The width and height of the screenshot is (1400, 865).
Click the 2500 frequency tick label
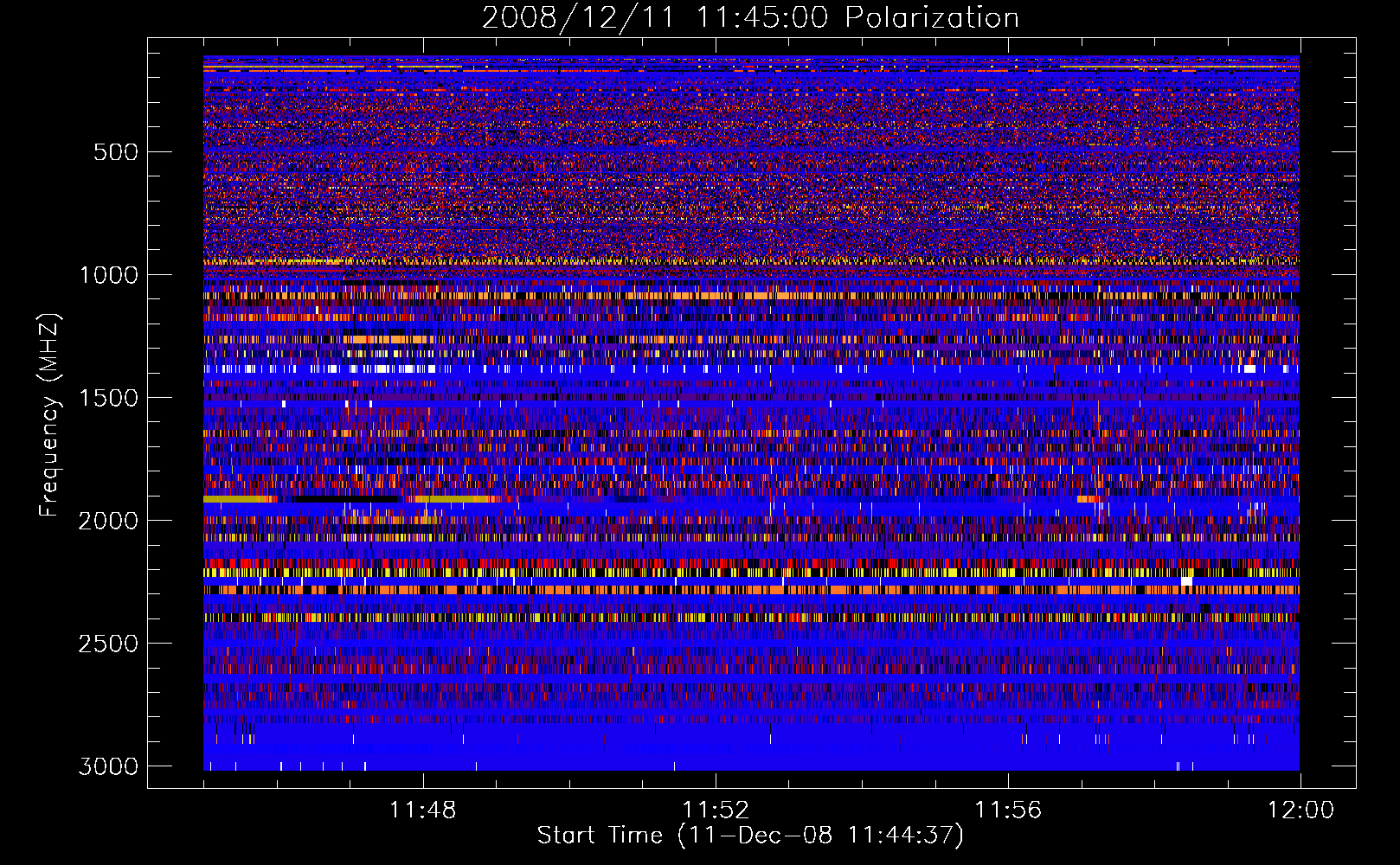point(108,644)
